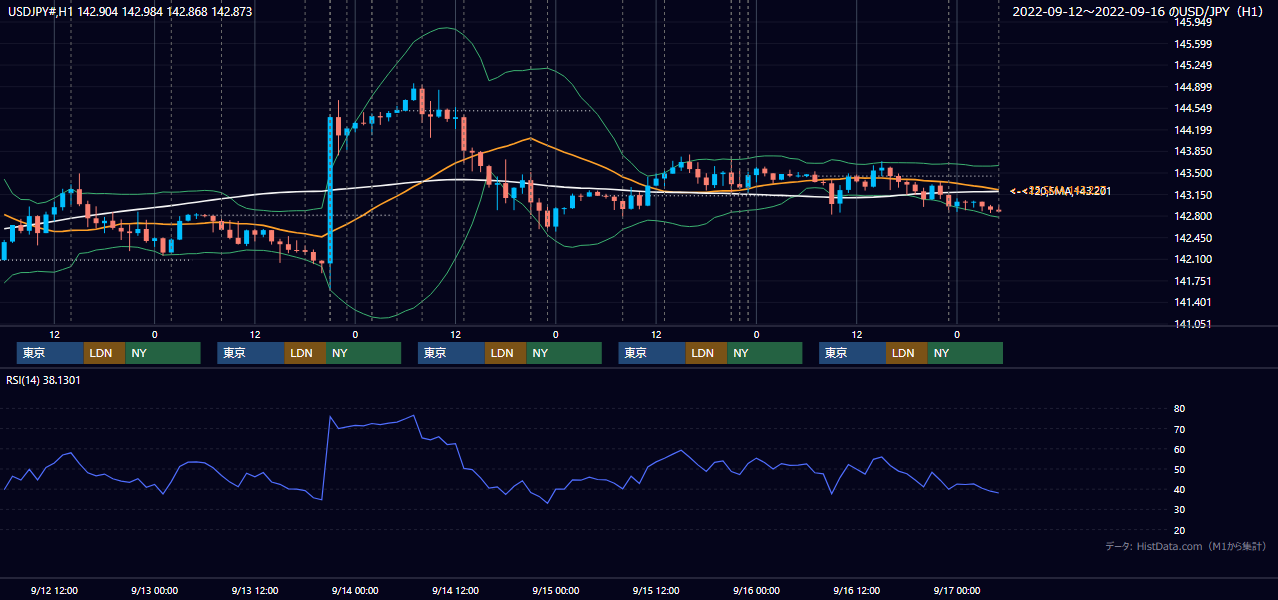The height and width of the screenshot is (600, 1278).
Task: Select the NY session block for 9/12
Action: (x=163, y=353)
